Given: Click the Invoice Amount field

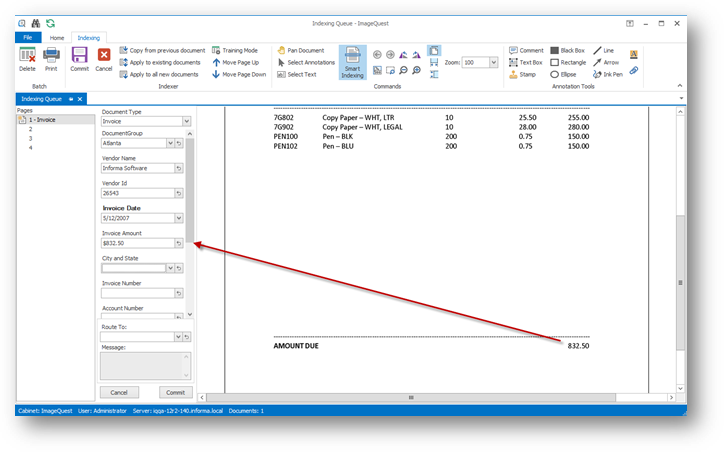Looking at the screenshot, I should (x=138, y=243).
